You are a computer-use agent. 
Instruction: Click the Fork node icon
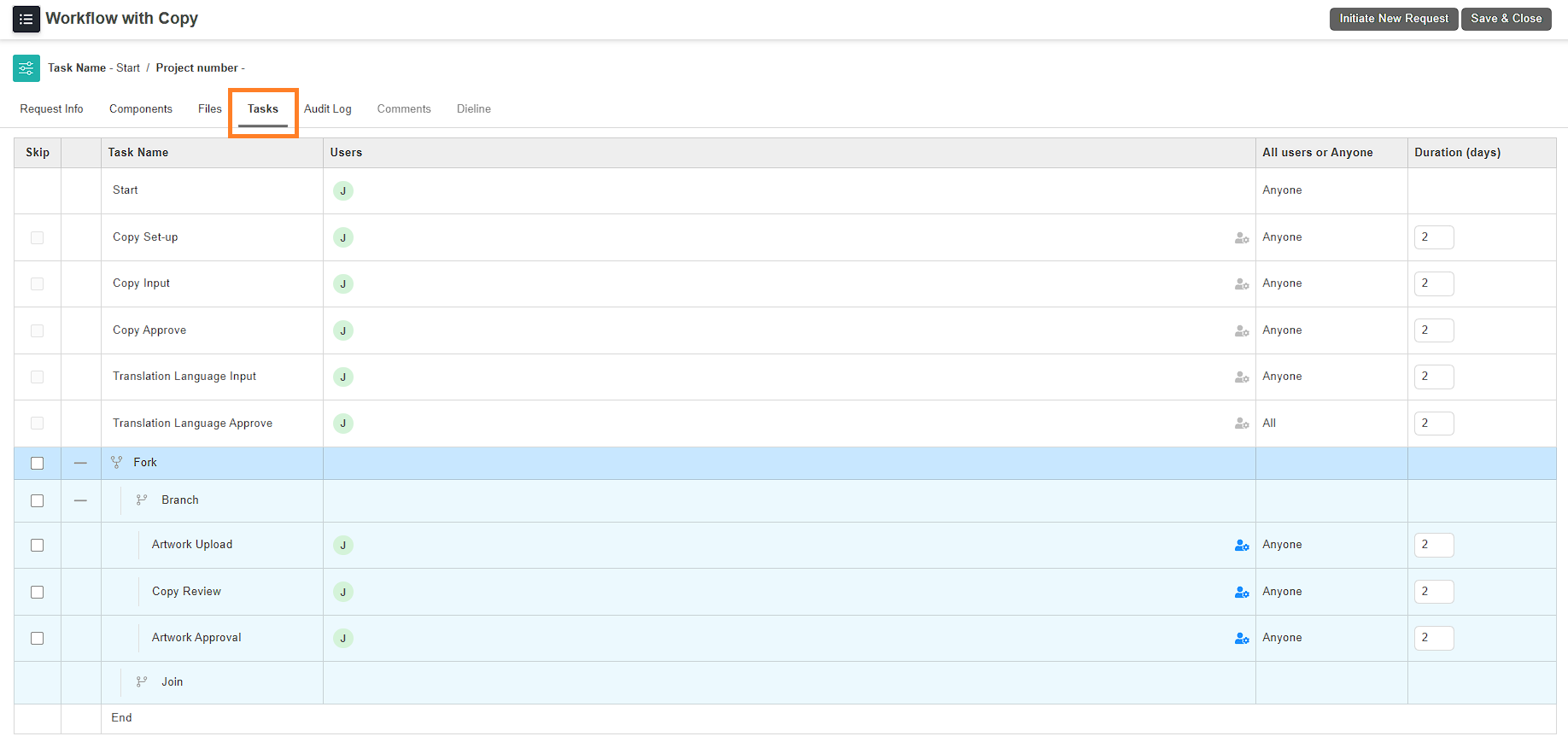tap(117, 463)
